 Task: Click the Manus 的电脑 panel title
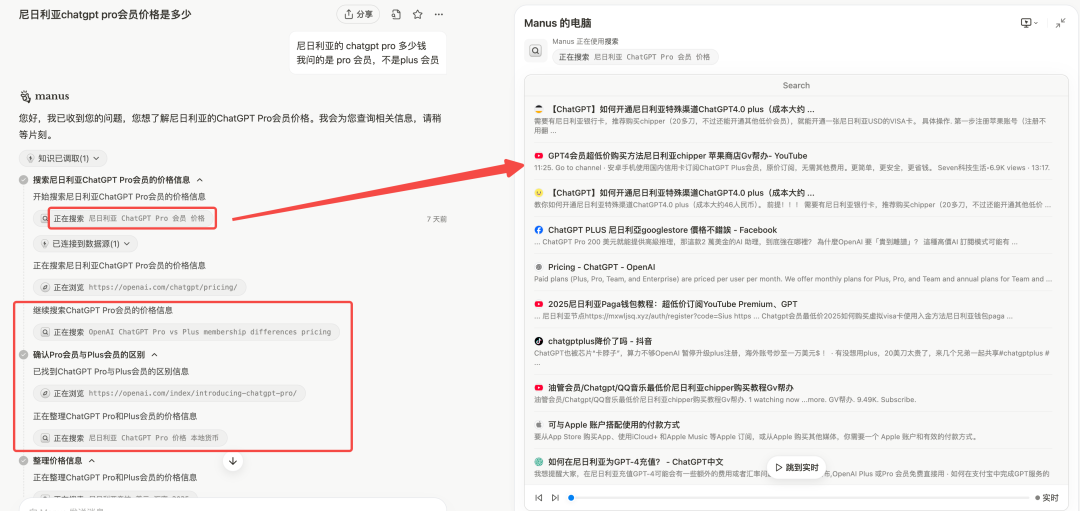557,23
